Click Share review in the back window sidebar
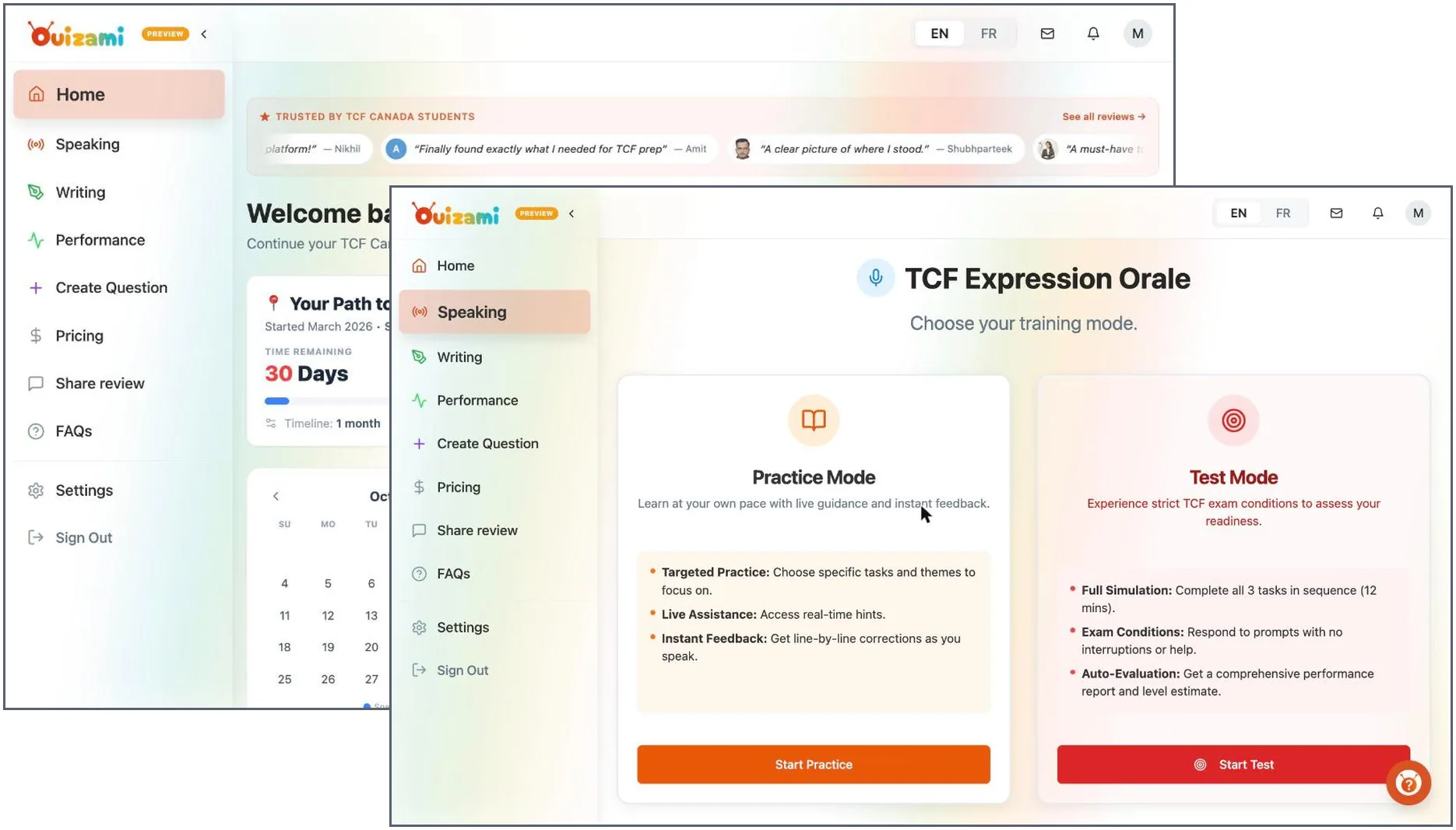 pos(119,383)
